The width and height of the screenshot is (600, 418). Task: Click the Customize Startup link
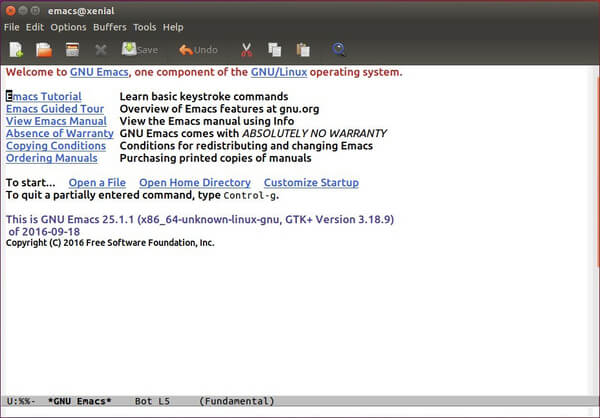(x=311, y=183)
